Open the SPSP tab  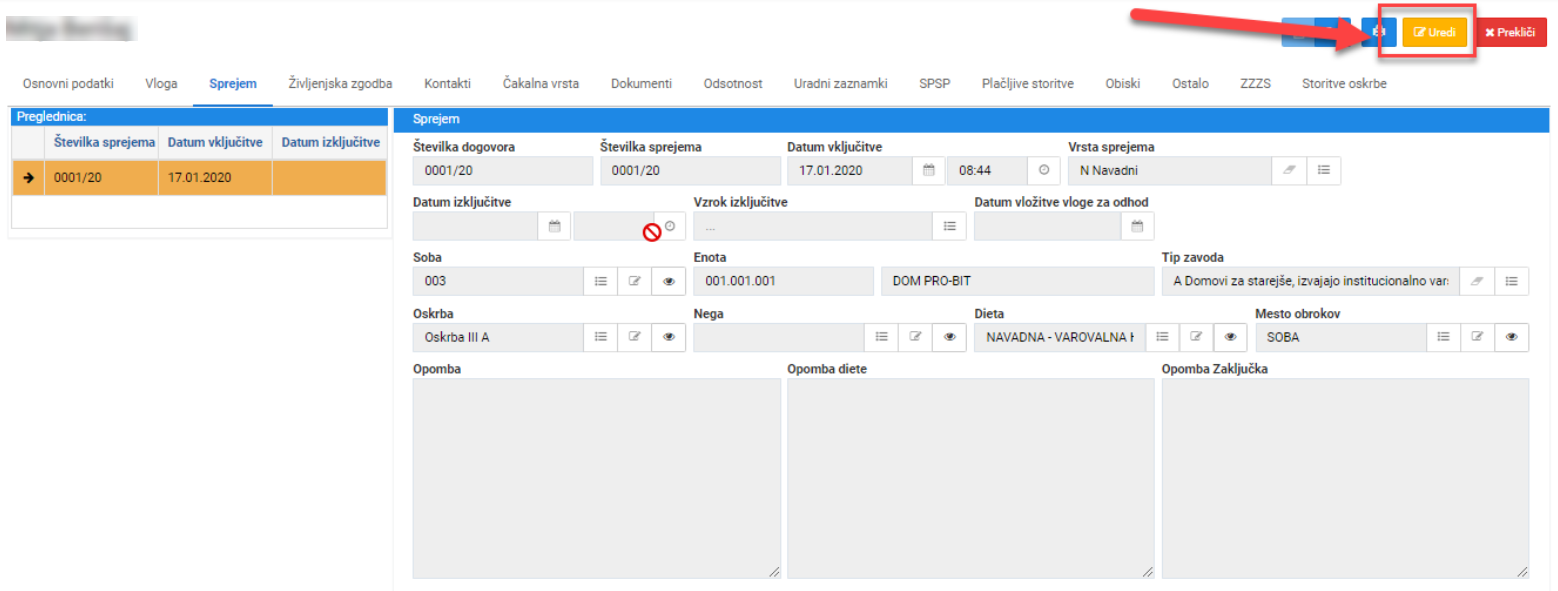click(935, 84)
